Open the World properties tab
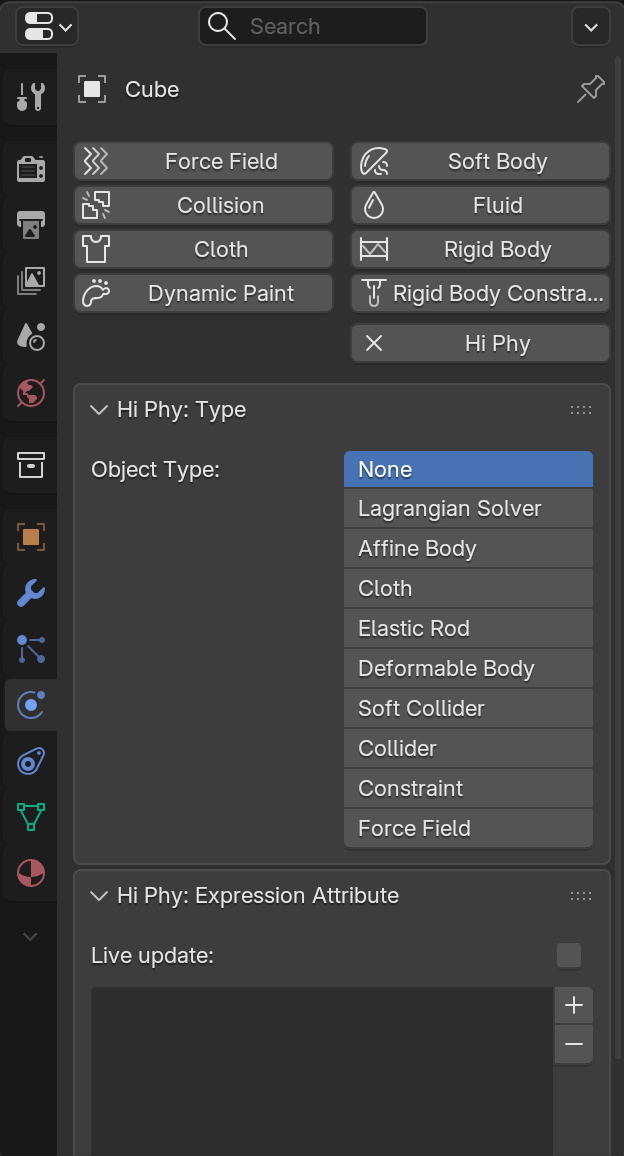The height and width of the screenshot is (1156, 624). coord(30,393)
